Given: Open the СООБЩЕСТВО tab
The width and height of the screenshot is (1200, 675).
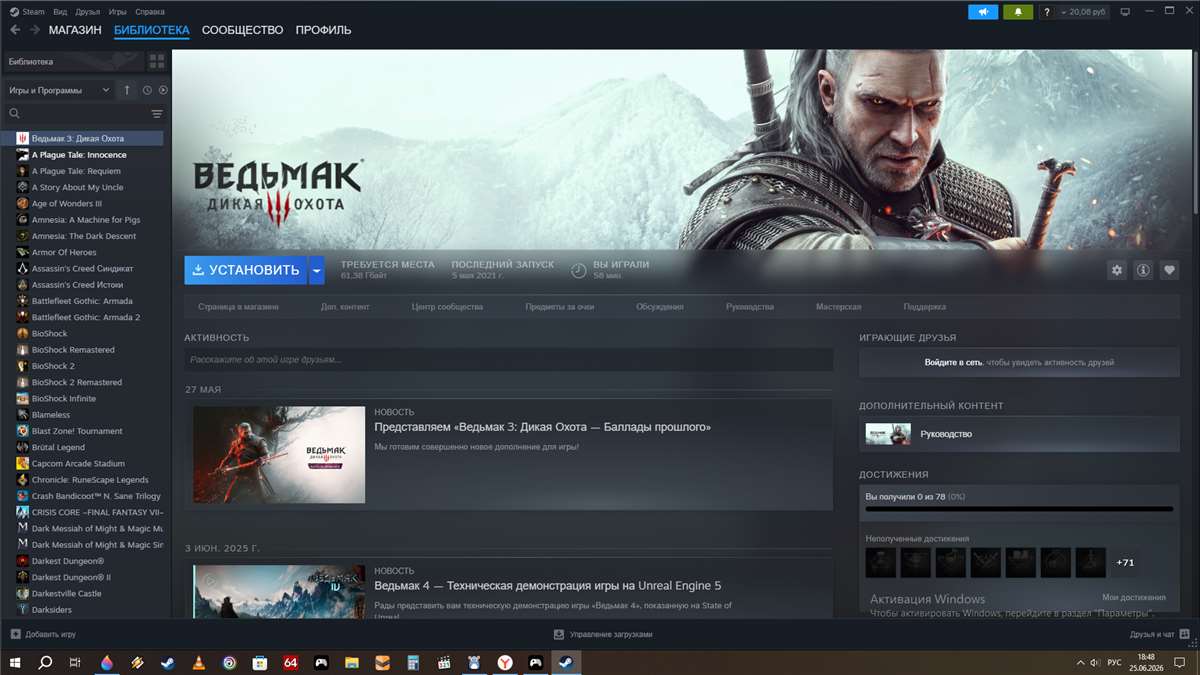Looking at the screenshot, I should 242,30.
